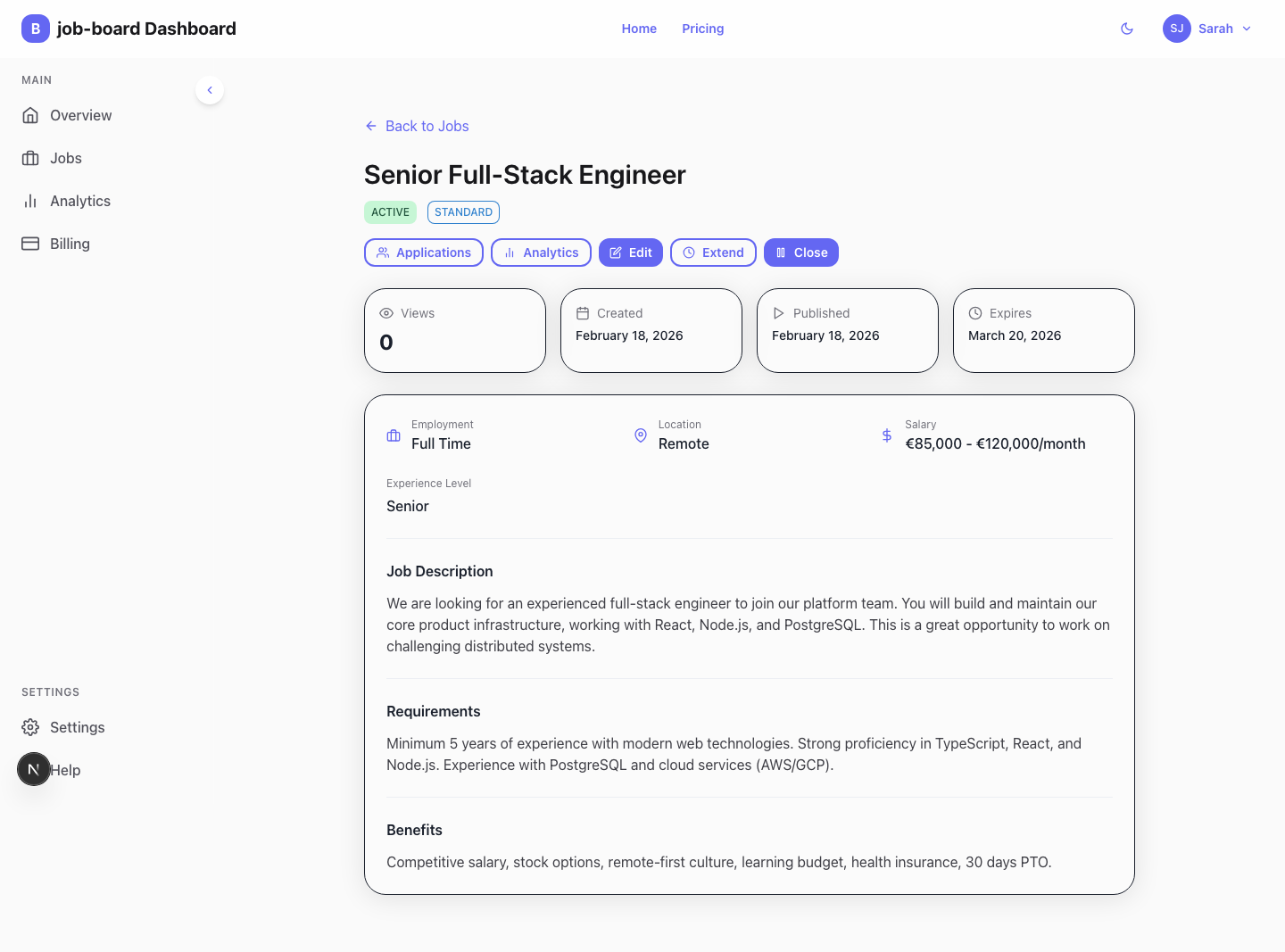
Task: Click the Jobs briefcase icon in sidebar
Action: pos(31,158)
